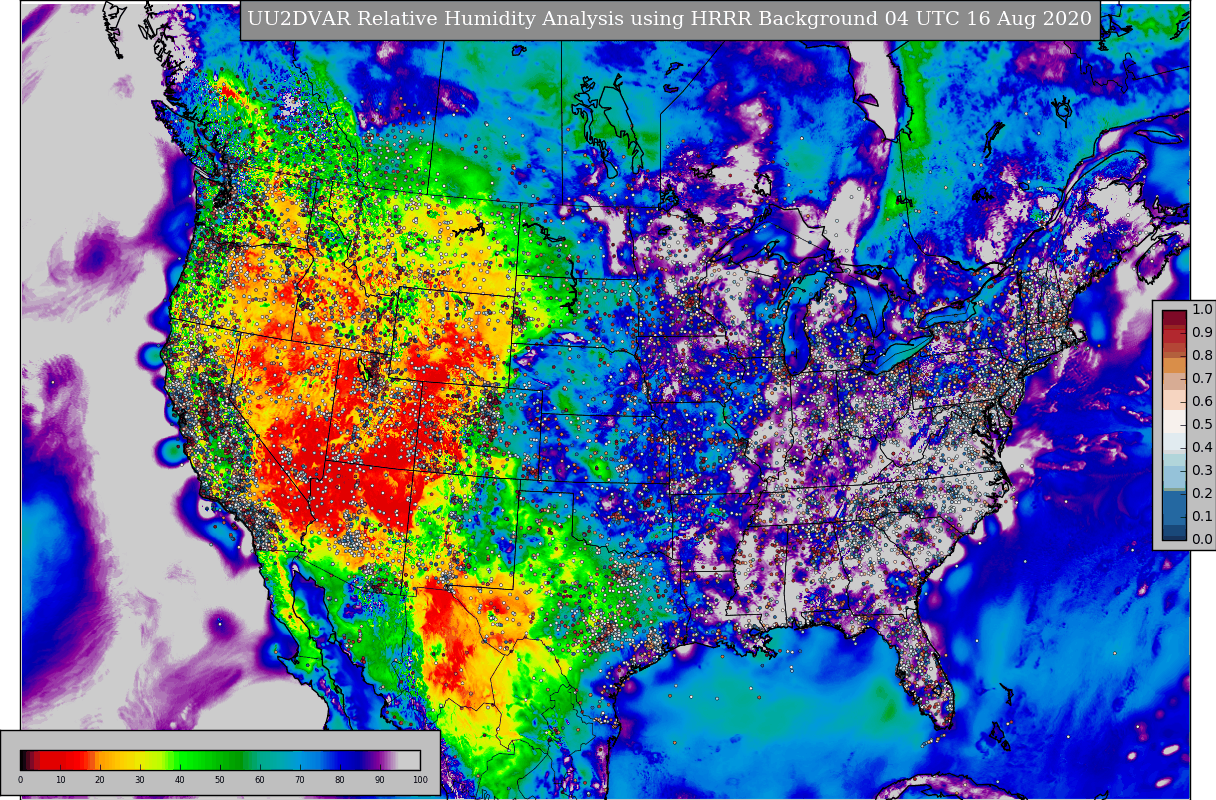Click the gray end band of the humidity colorbar

409,760
